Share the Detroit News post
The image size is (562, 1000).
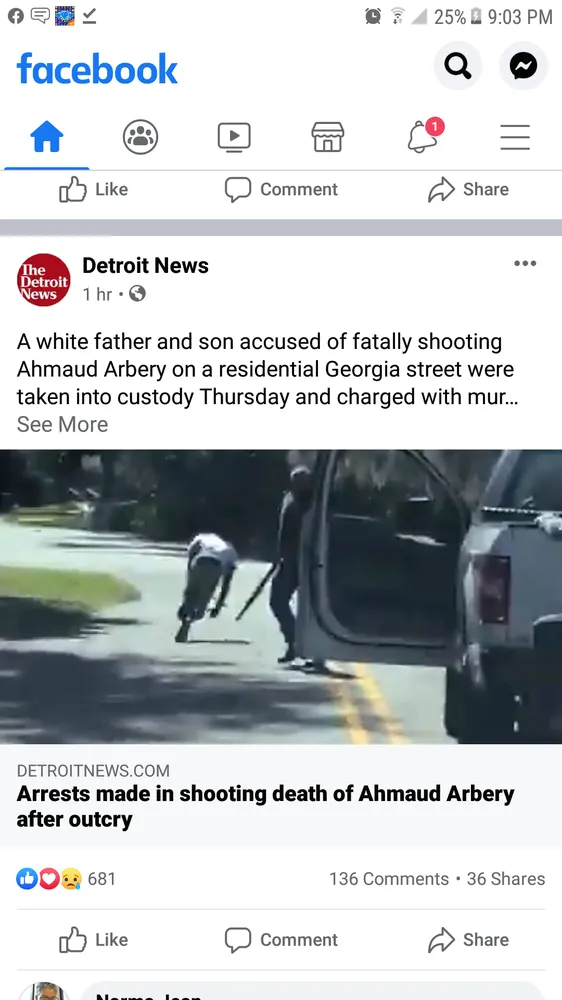468,939
